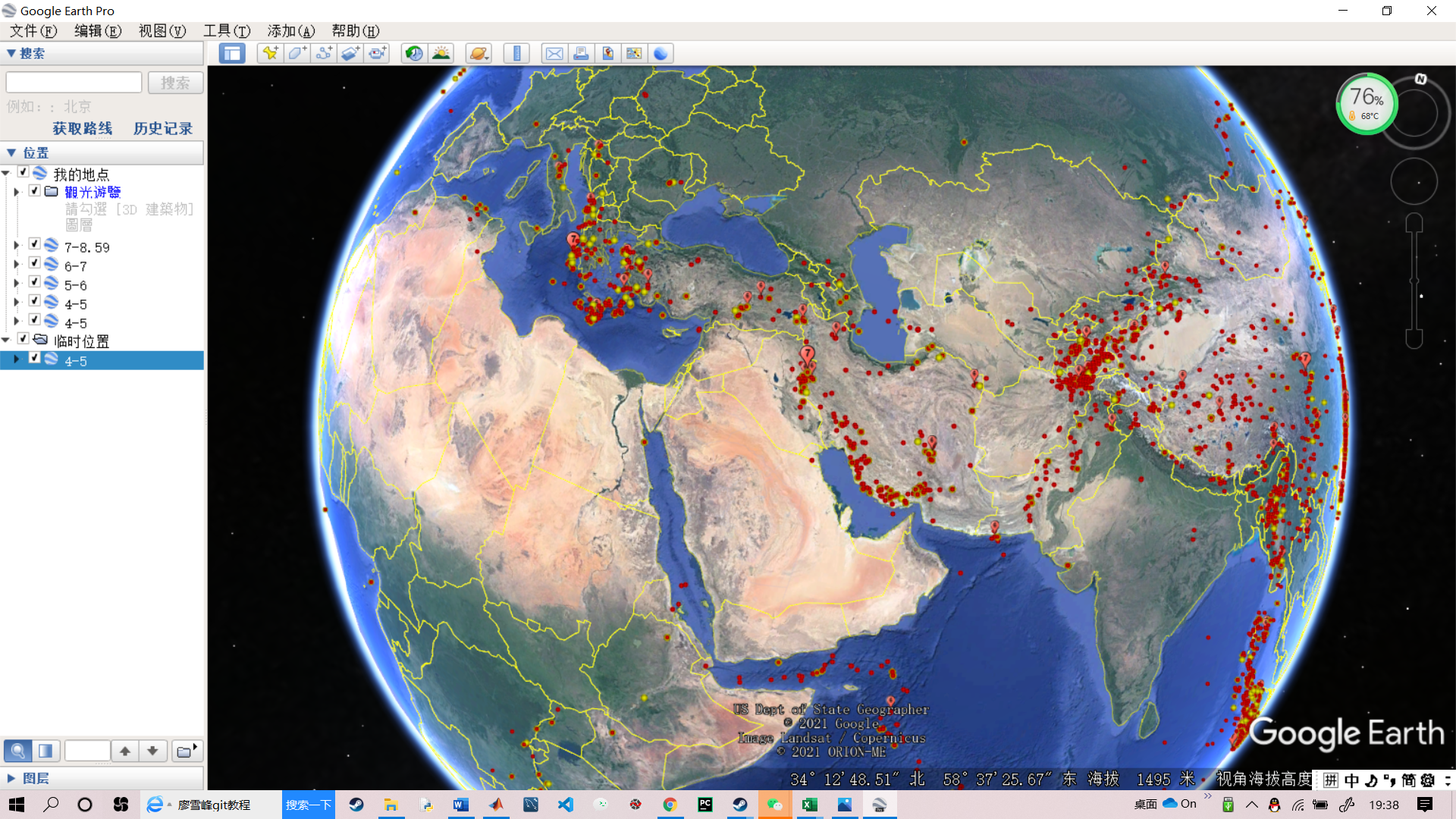The width and height of the screenshot is (1456, 819).
Task: Click the move joystick circle control
Action: 1414,181
